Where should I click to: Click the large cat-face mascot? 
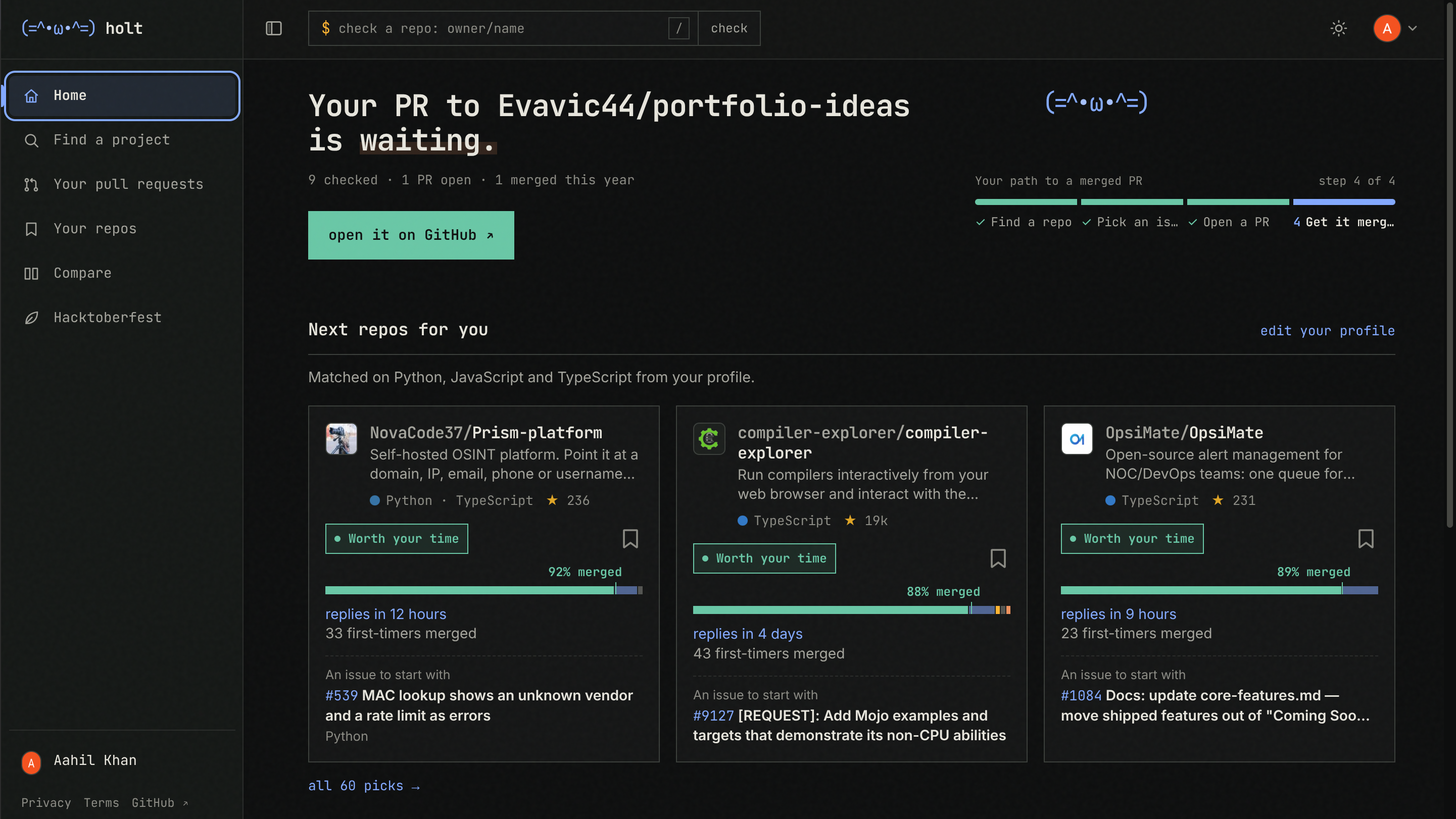pos(1096,102)
